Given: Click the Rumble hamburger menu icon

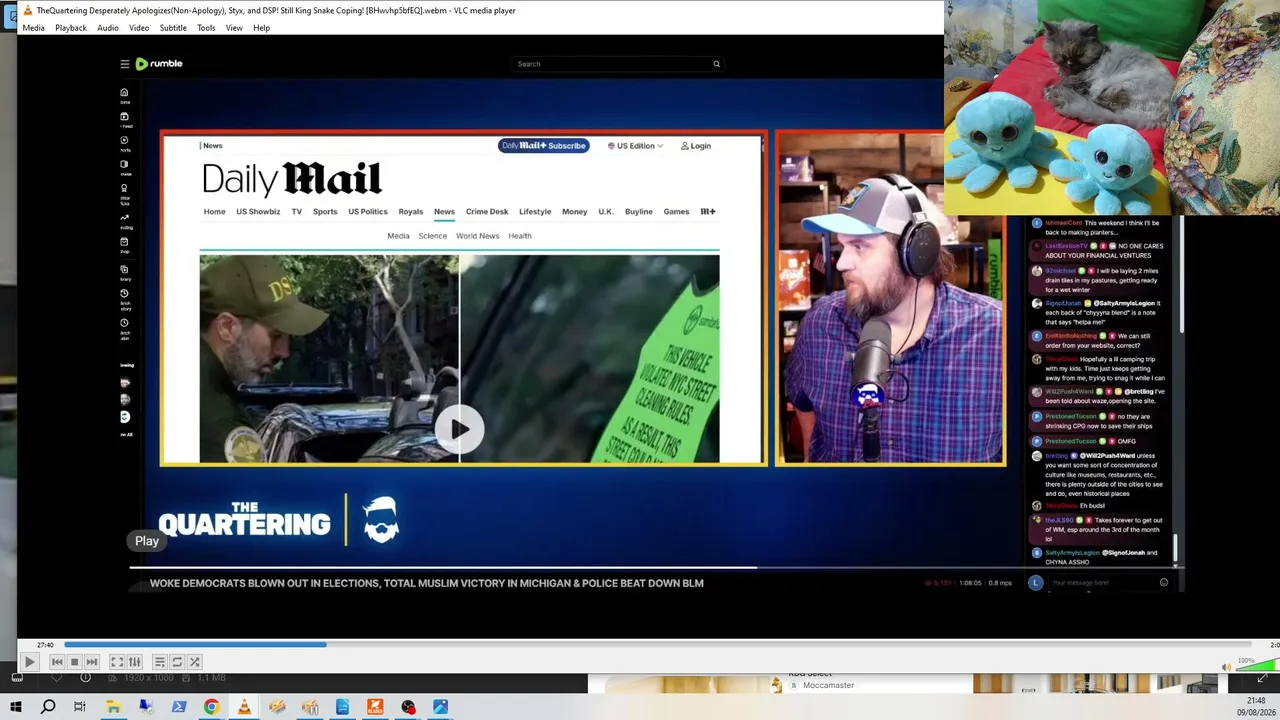Looking at the screenshot, I should [x=125, y=64].
